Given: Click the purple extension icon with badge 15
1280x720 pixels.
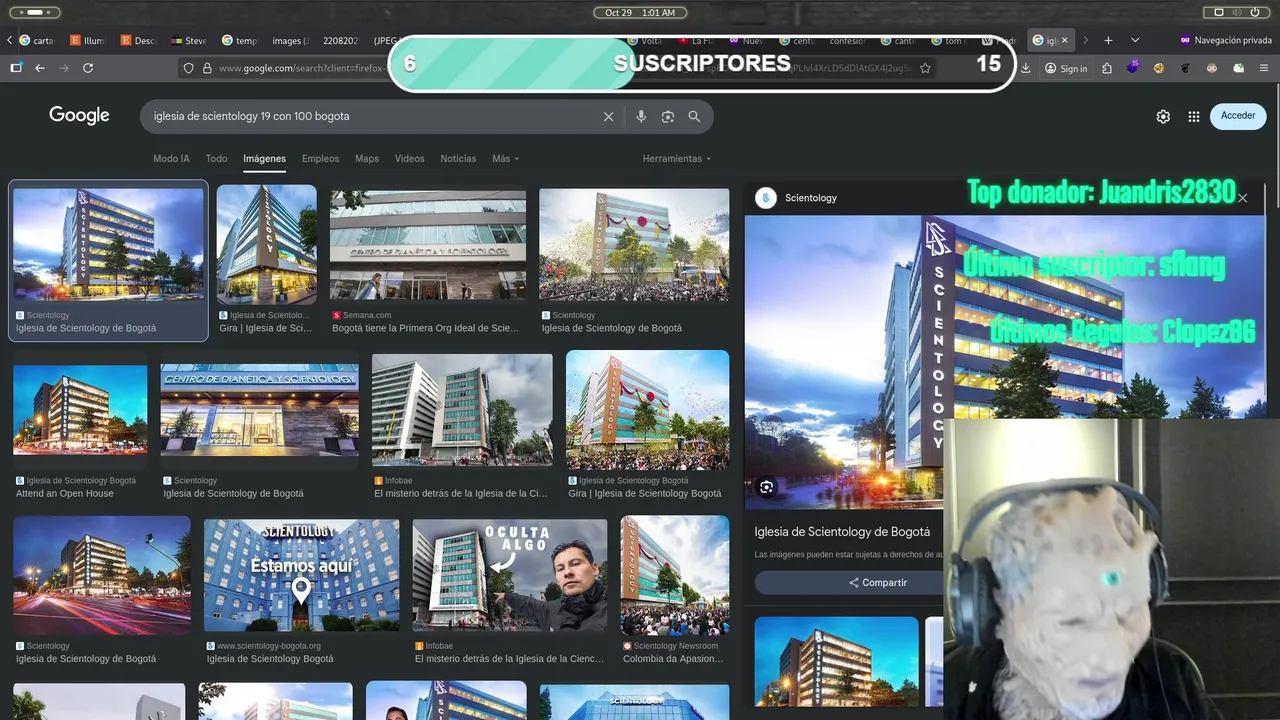Looking at the screenshot, I should 1133,68.
